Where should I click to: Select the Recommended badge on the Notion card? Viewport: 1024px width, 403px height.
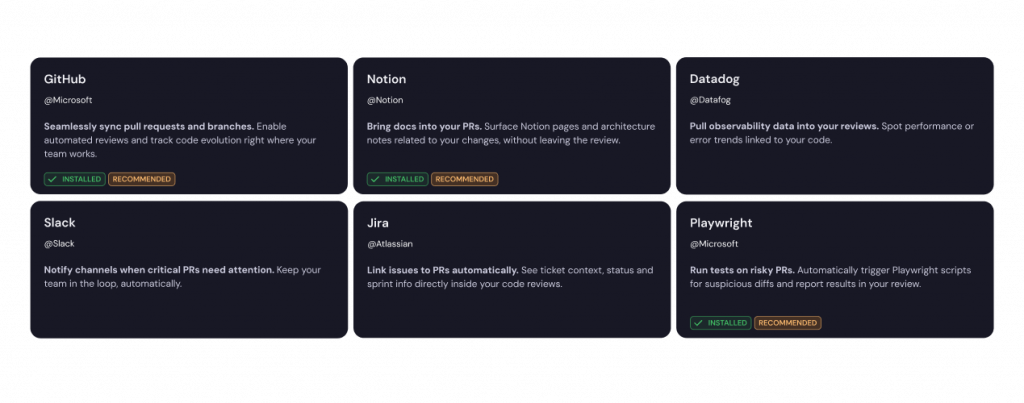(464, 179)
